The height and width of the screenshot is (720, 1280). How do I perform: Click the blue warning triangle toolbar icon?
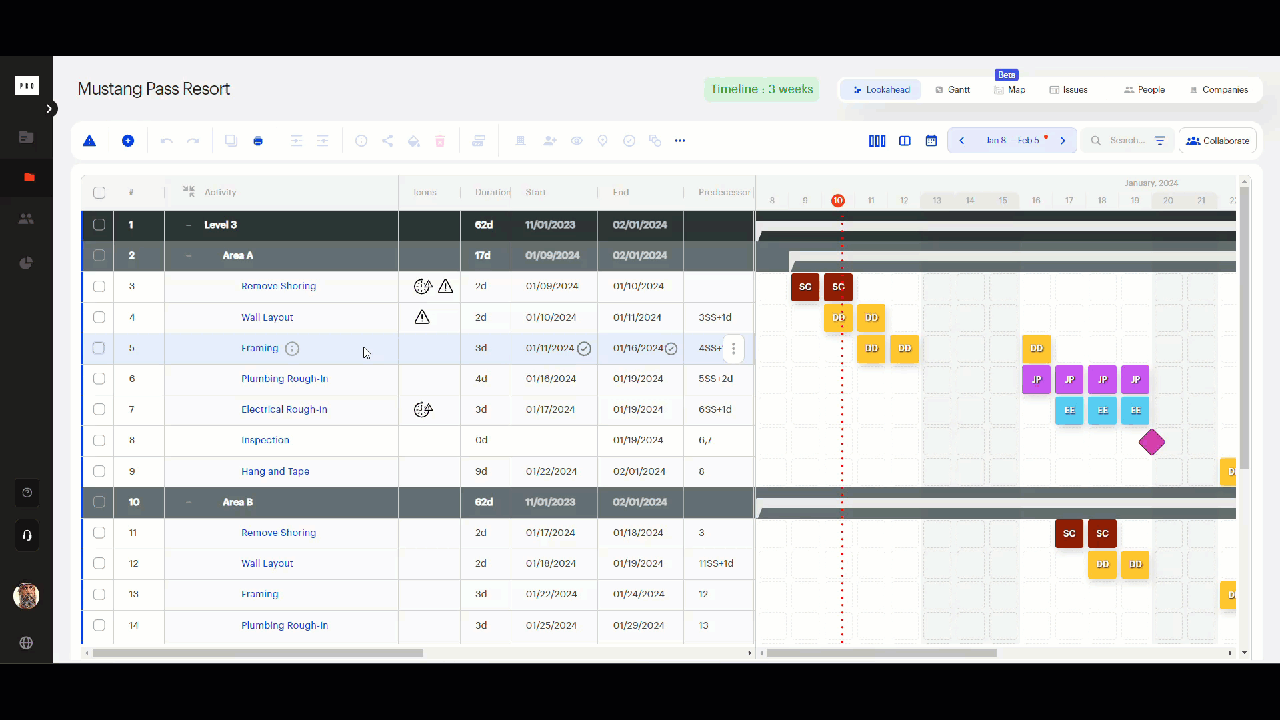[x=89, y=141]
